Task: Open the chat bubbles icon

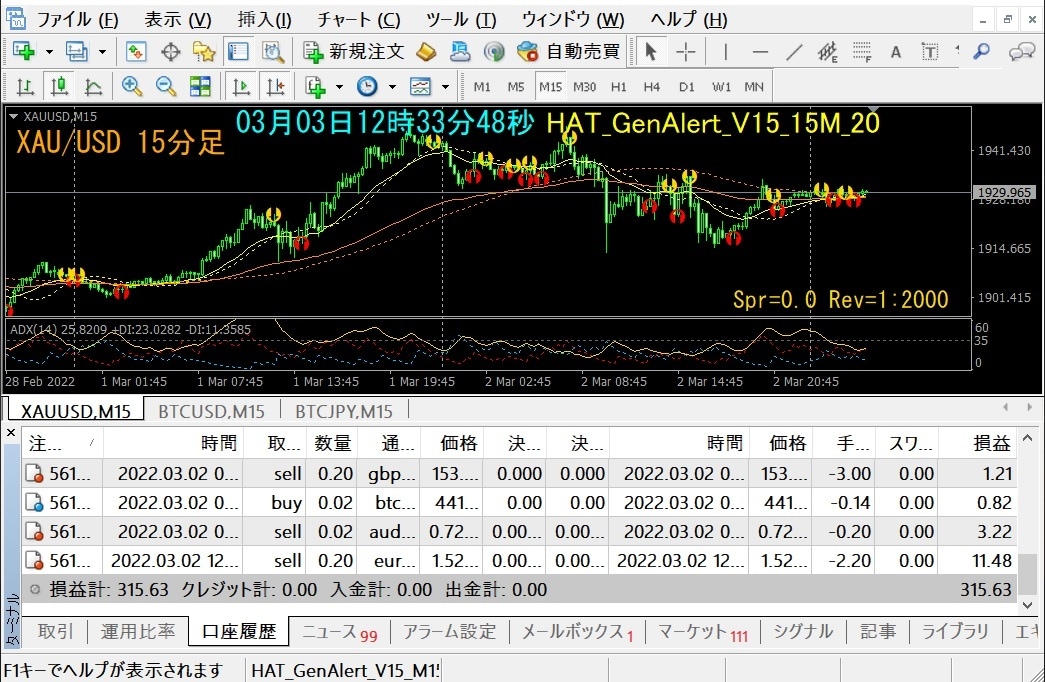Action: click(x=1022, y=51)
